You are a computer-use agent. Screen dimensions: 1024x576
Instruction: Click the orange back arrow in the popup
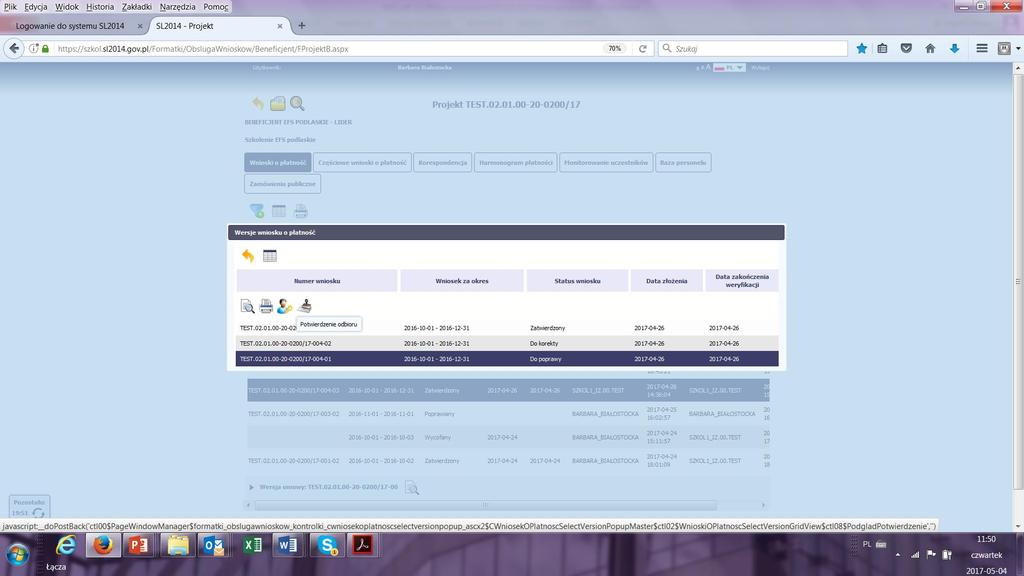point(248,256)
